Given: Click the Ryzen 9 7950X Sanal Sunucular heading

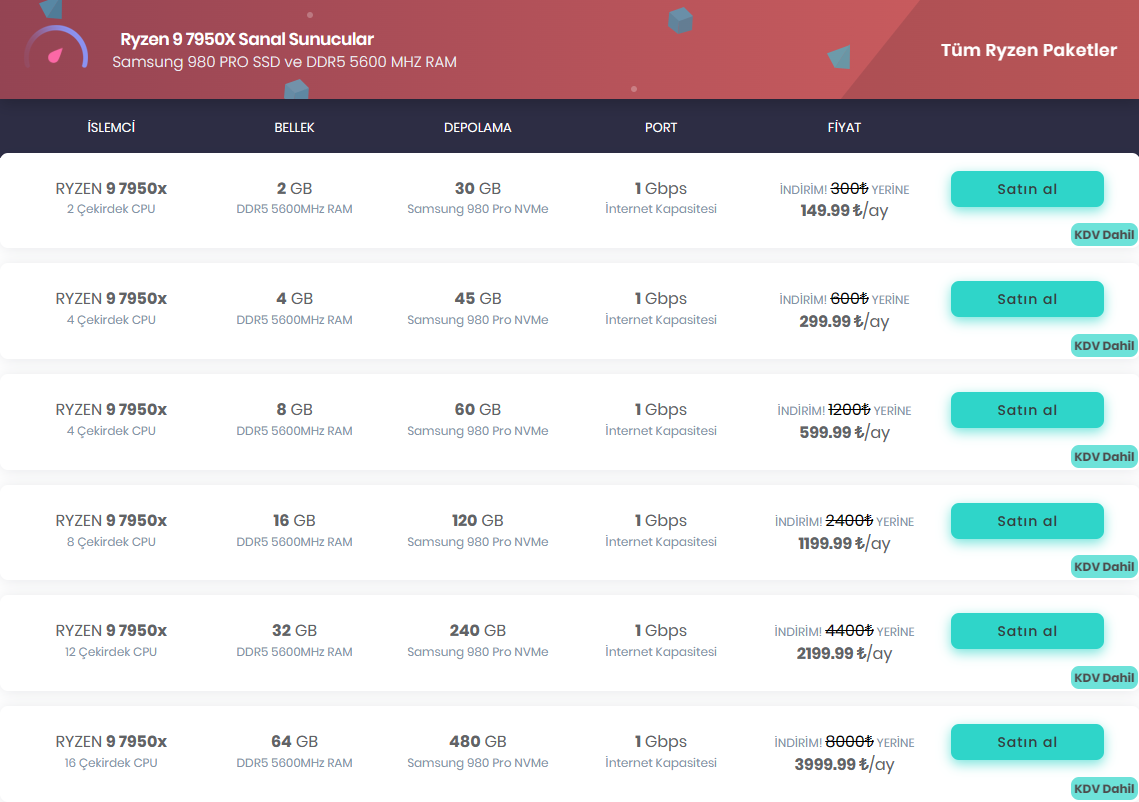Looking at the screenshot, I should [246, 40].
